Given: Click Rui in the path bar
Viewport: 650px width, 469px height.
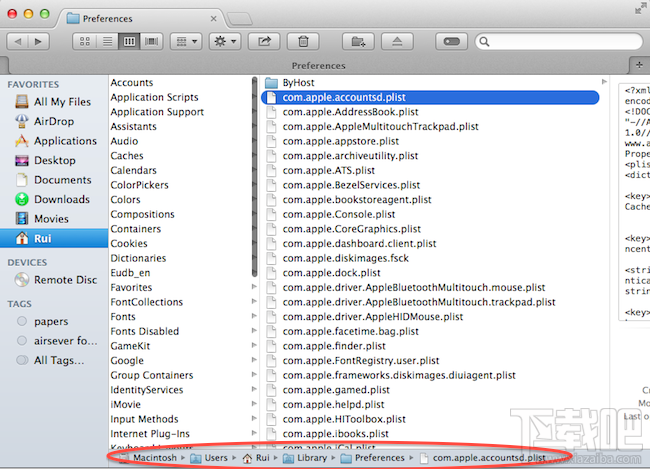Looking at the screenshot, I should click(257, 458).
